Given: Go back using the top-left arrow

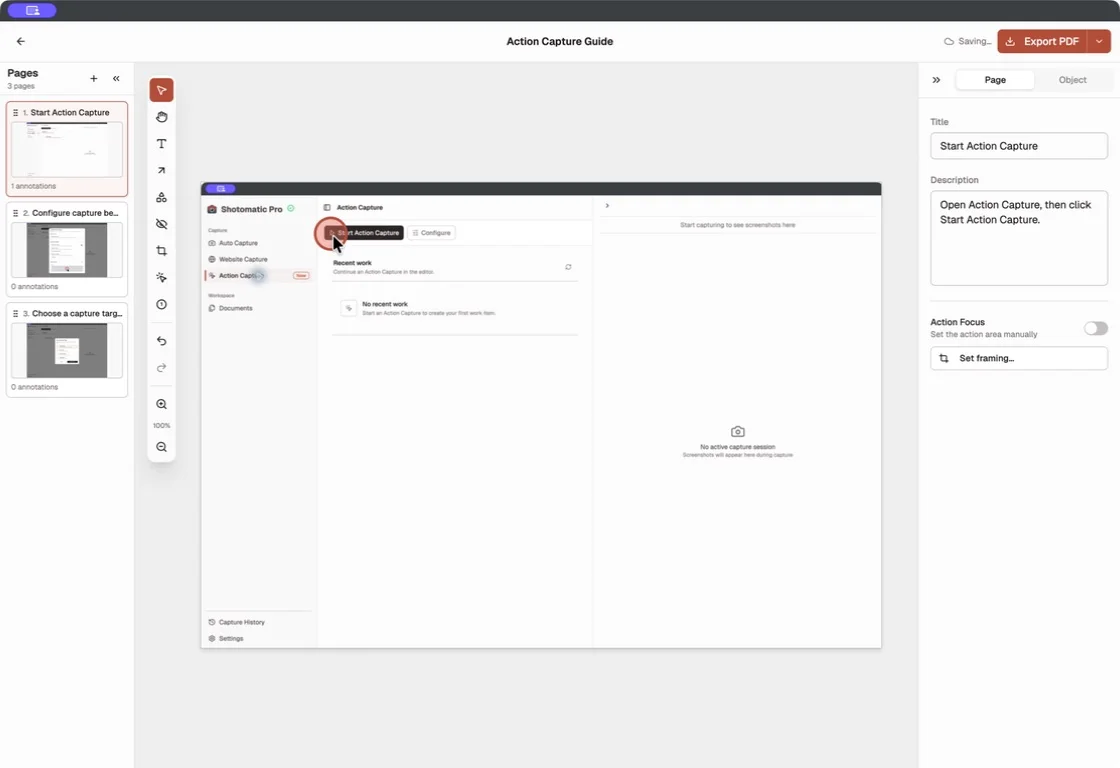Looking at the screenshot, I should click(21, 41).
